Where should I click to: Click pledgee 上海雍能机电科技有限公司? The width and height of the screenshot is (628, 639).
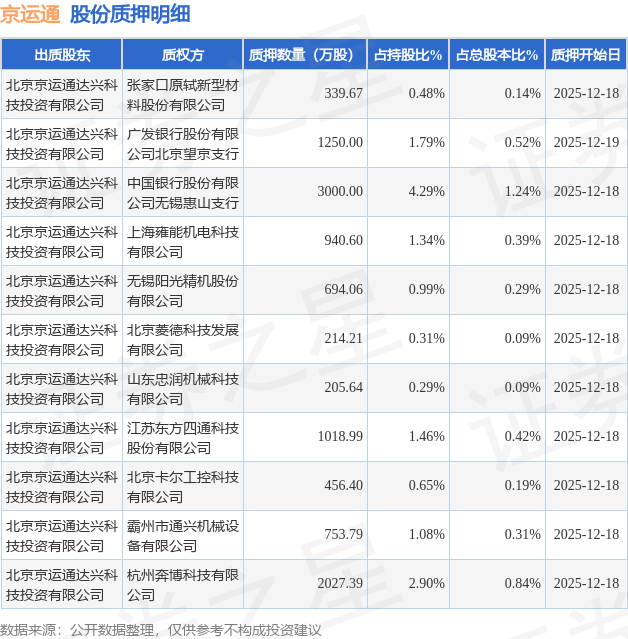coord(183,242)
